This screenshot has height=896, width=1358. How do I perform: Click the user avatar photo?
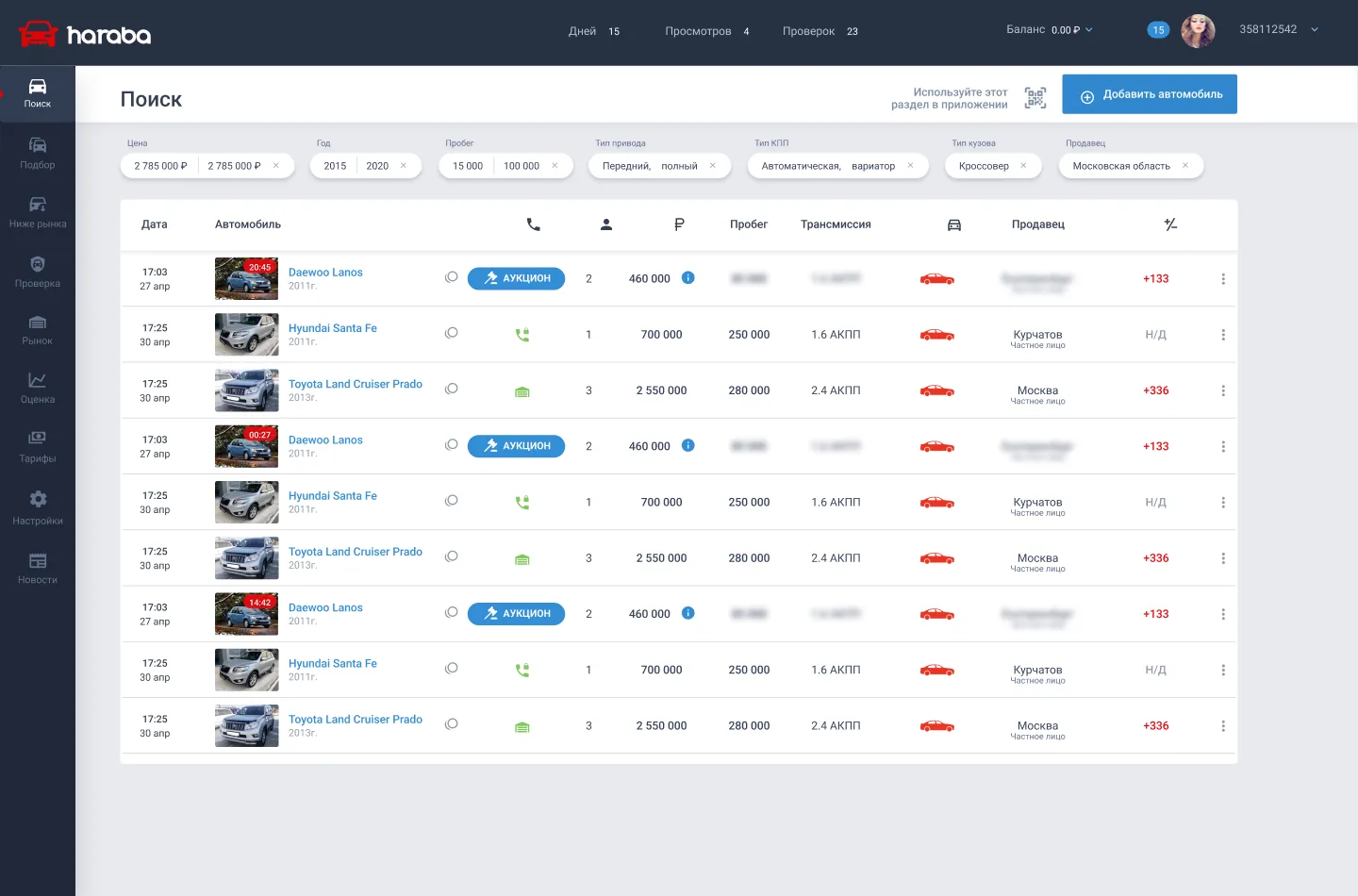[1199, 31]
